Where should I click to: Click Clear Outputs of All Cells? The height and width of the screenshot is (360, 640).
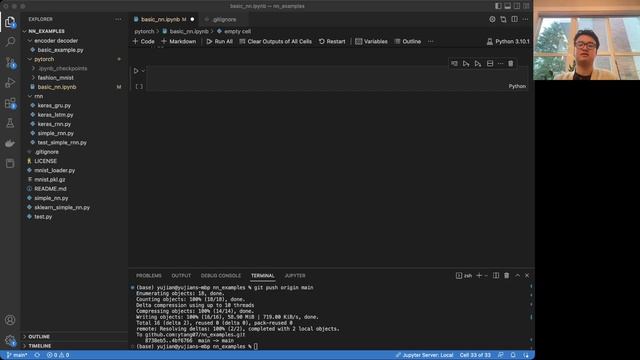[x=276, y=41]
